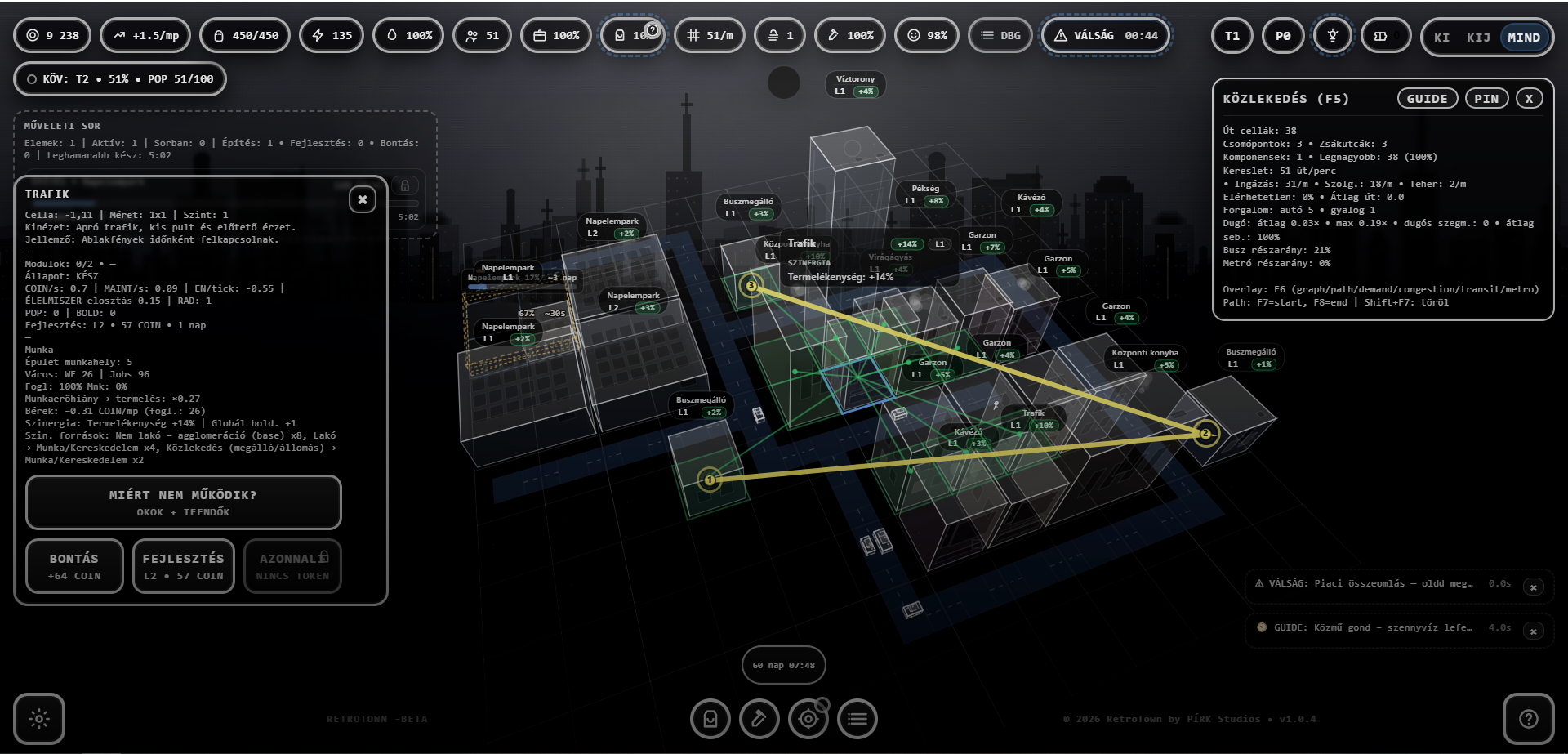
Task: Select the T1 pill button
Action: [1232, 35]
